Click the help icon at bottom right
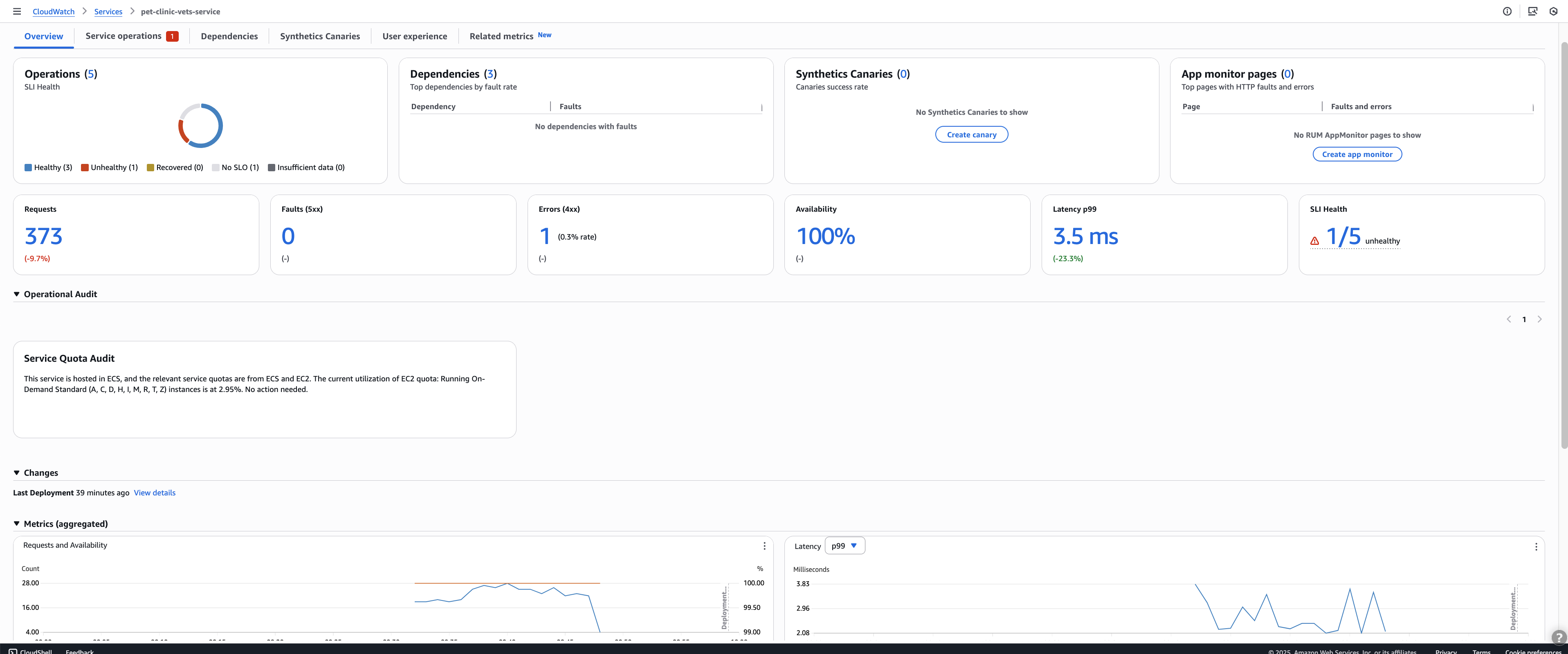This screenshot has width=1568, height=654. click(x=1558, y=637)
